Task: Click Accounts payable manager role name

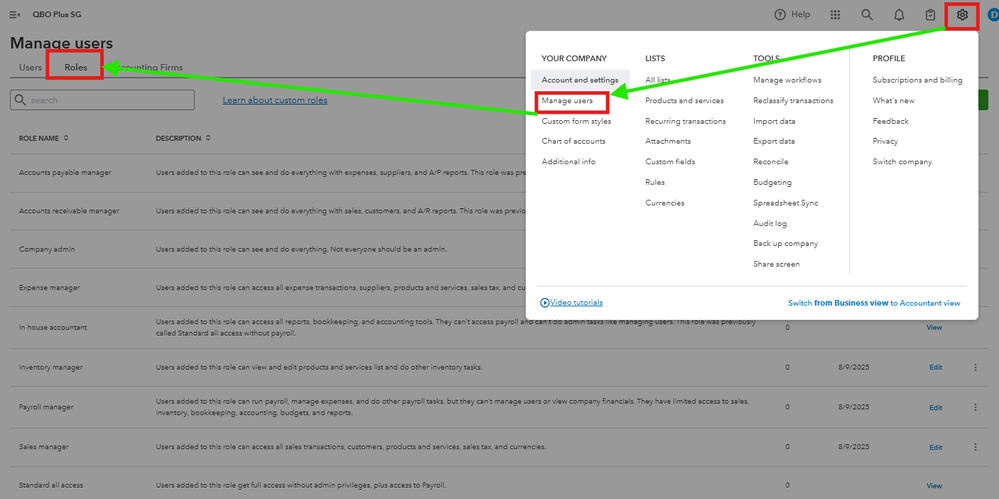Action: (65, 172)
